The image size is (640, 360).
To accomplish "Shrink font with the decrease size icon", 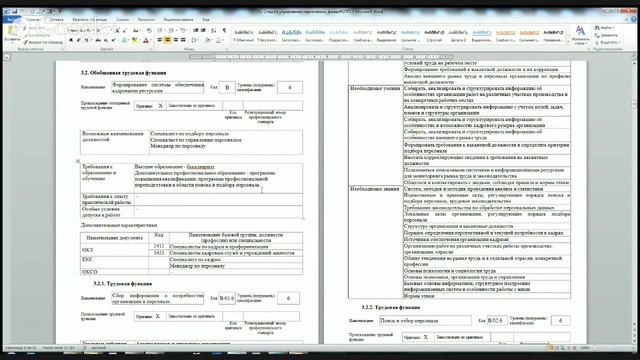I will [124, 31].
